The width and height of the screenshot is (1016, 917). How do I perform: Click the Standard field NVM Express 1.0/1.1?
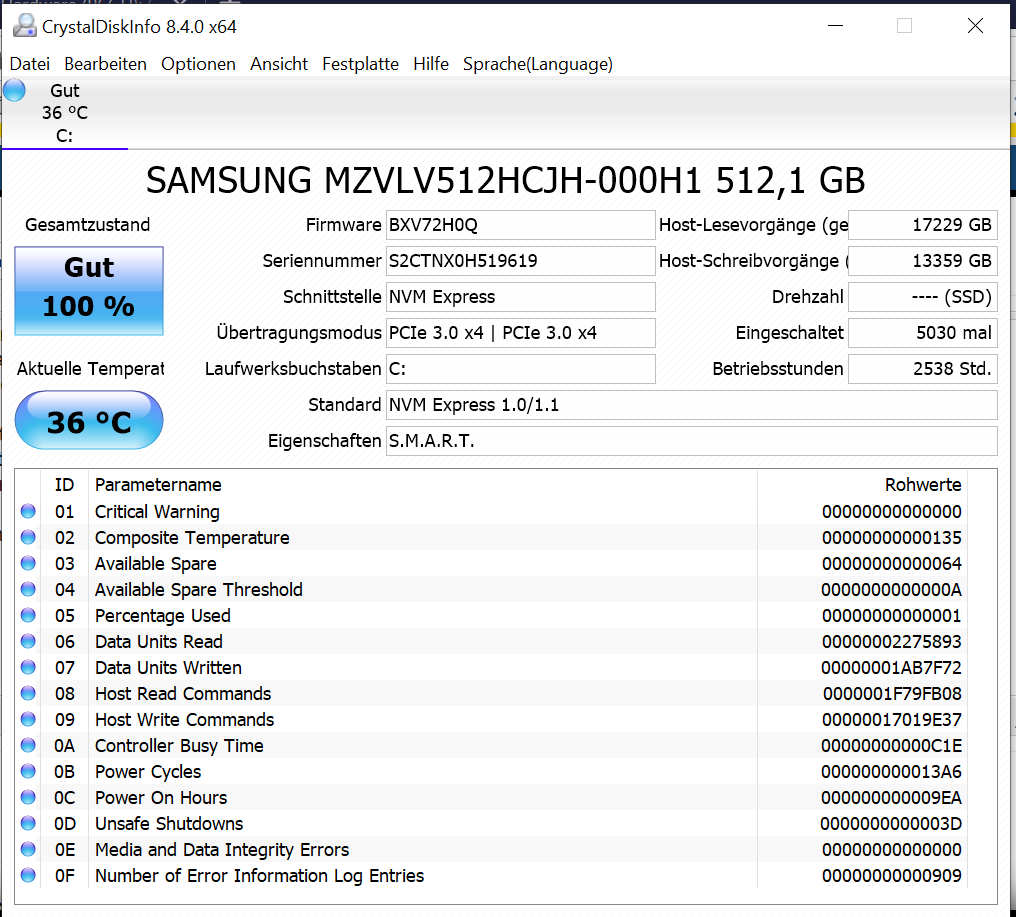point(691,405)
